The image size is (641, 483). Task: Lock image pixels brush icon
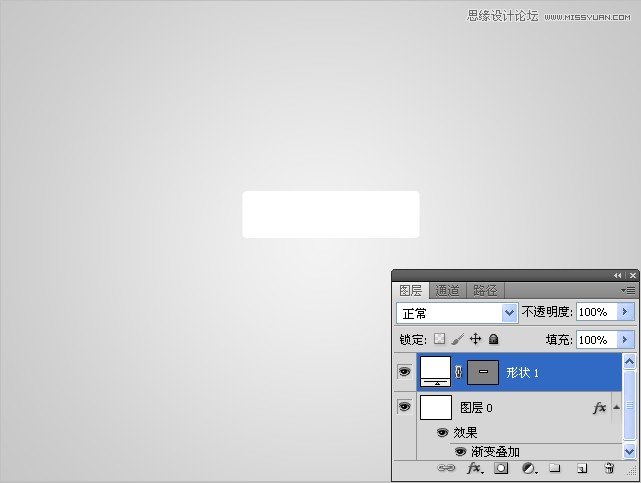tap(457, 339)
